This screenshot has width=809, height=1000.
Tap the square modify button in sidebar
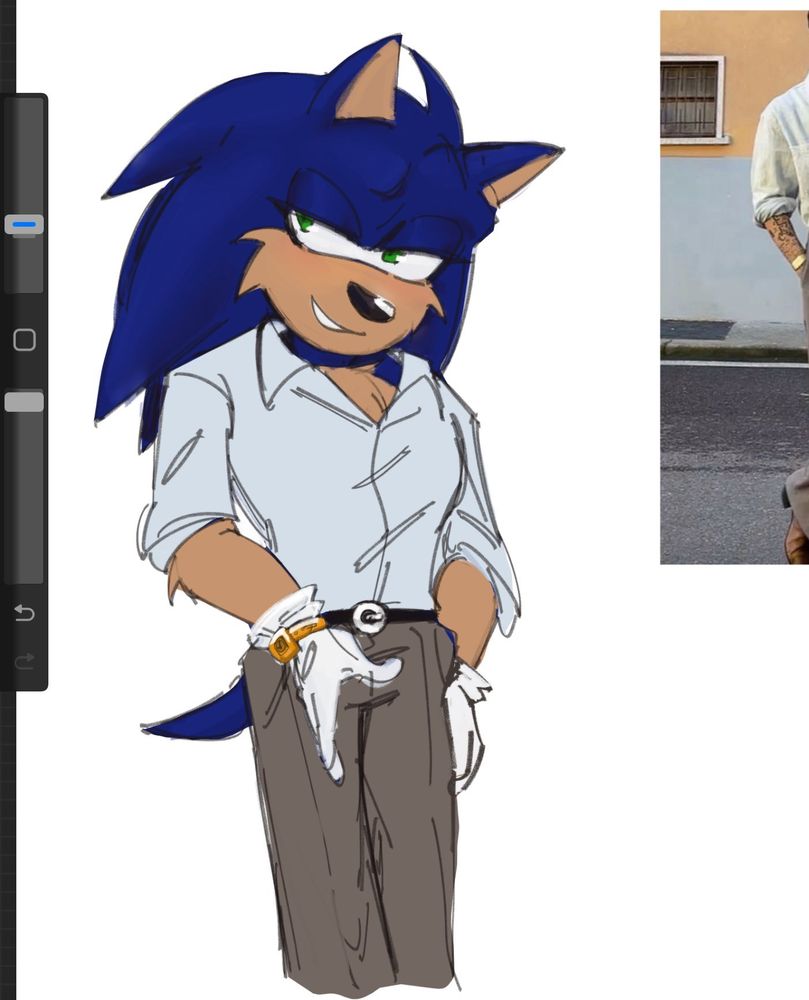click(x=24, y=340)
